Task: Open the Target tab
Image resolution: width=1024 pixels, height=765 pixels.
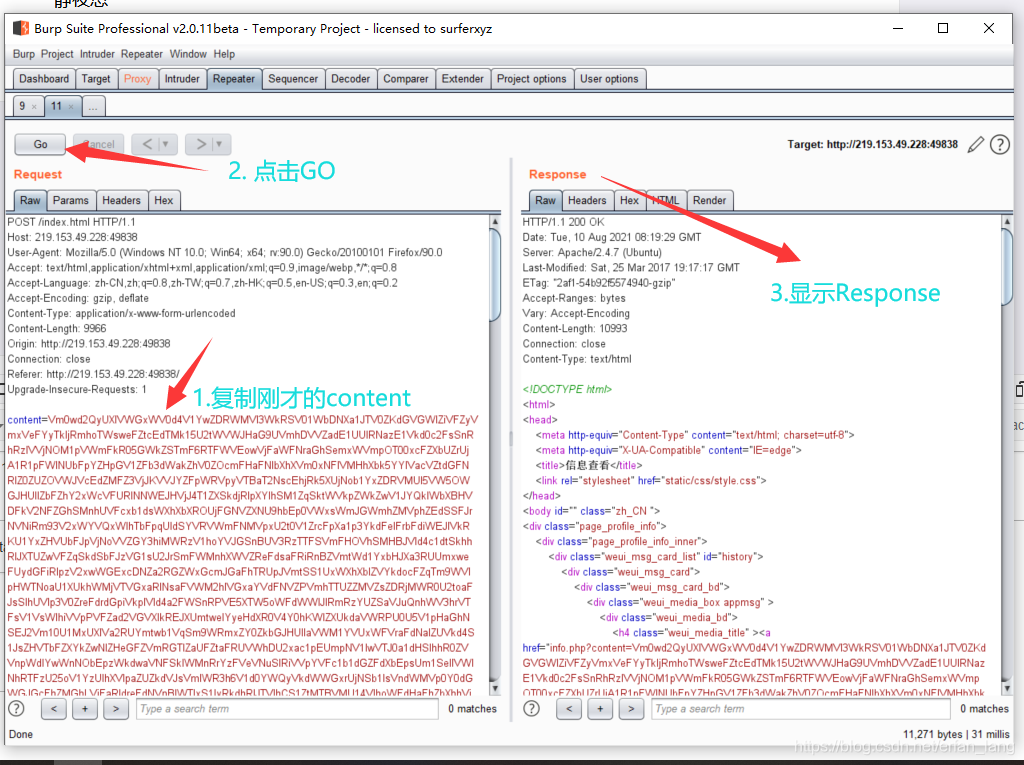Action: tap(96, 79)
